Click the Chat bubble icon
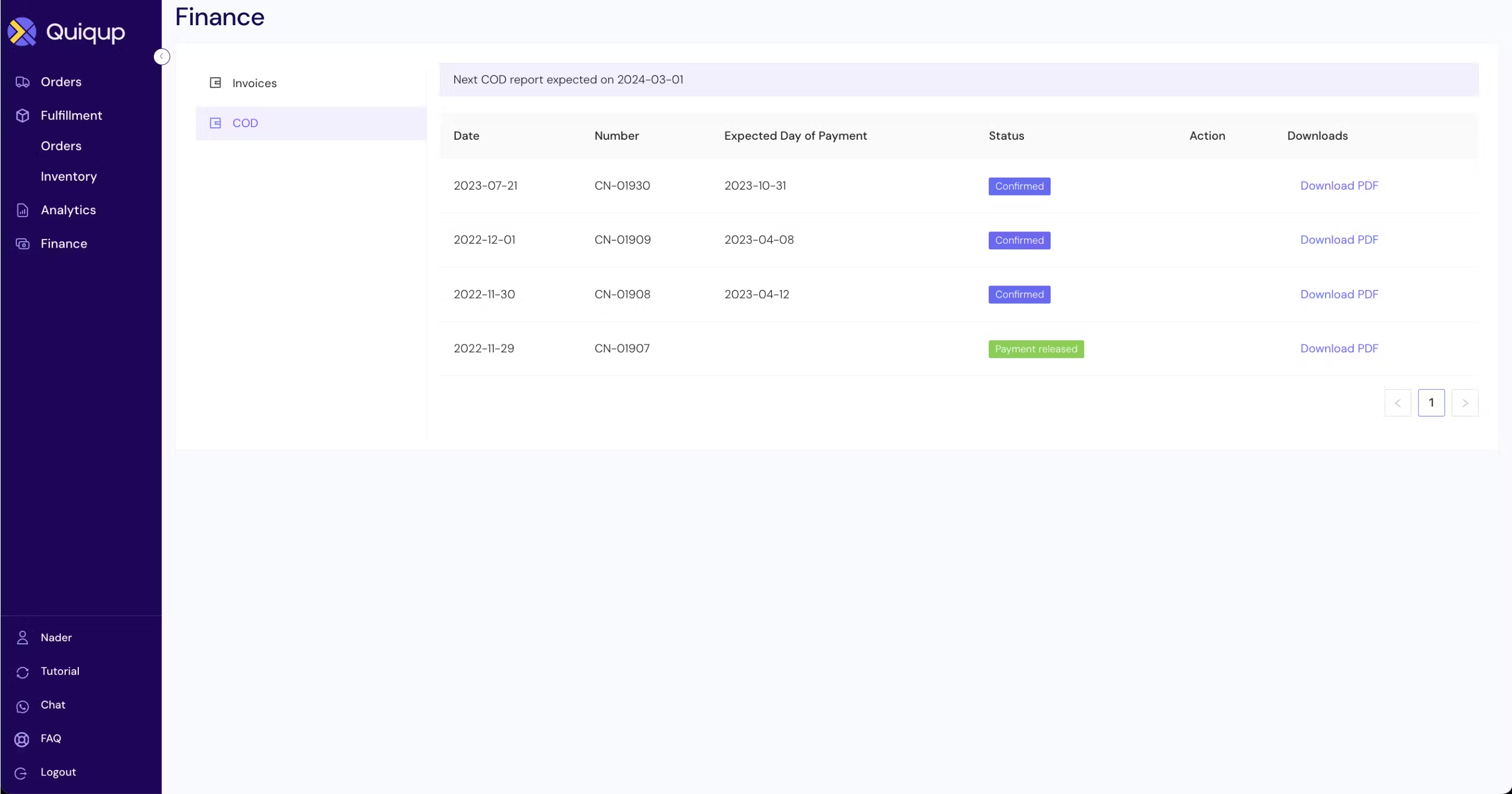The image size is (1512, 794). [x=22, y=706]
